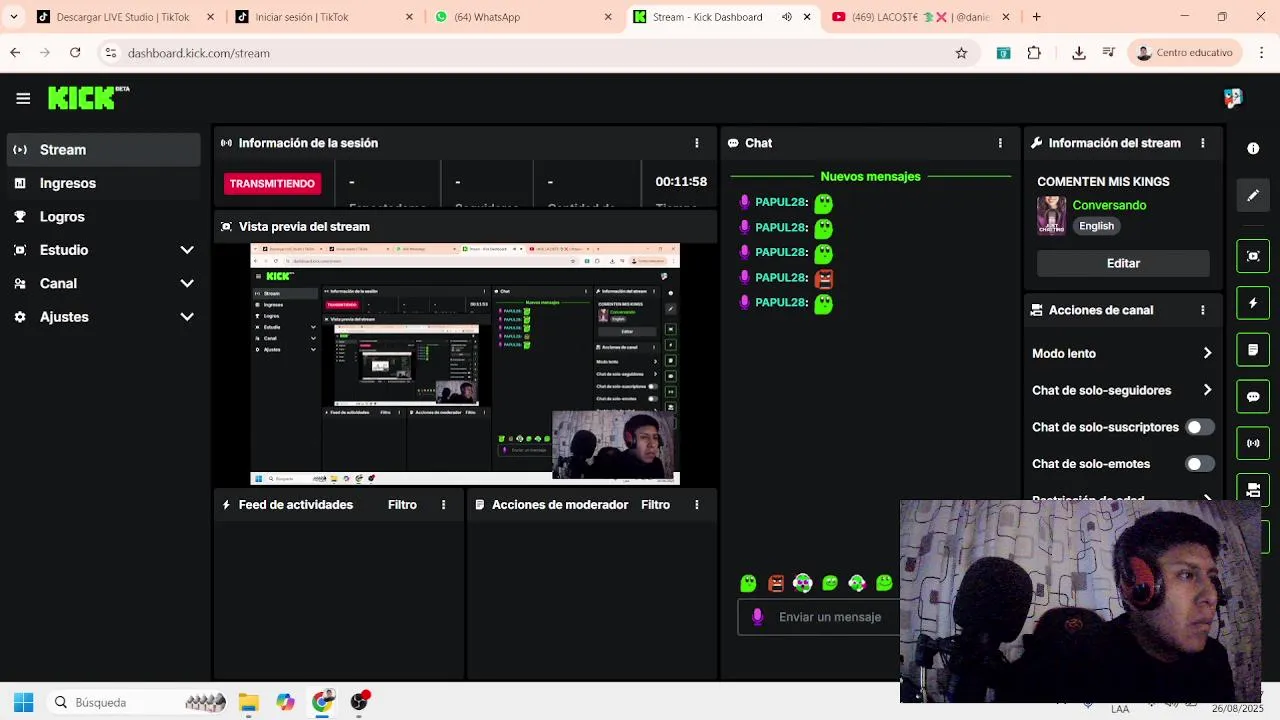The height and width of the screenshot is (720, 1280).
Task: Click the user avatar icon at top right
Action: pos(1232,97)
